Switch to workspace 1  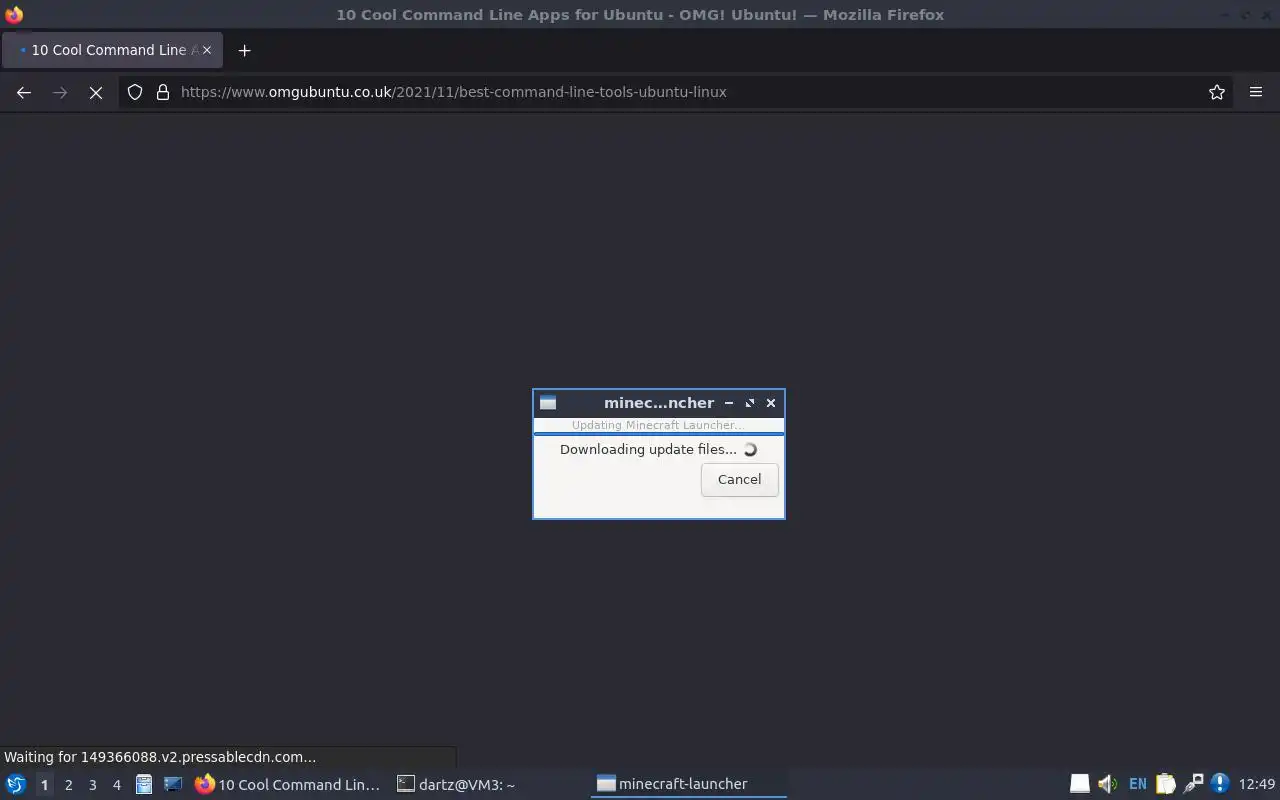[x=44, y=785]
